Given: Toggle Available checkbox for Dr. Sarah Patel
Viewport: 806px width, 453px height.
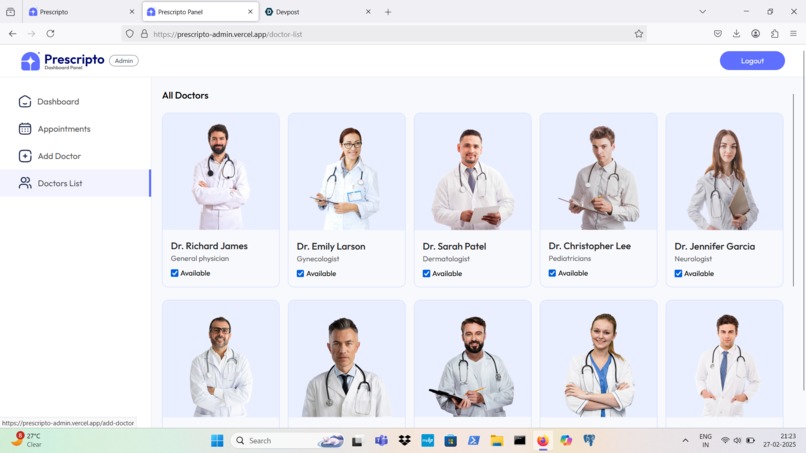Looking at the screenshot, I should 426,274.
